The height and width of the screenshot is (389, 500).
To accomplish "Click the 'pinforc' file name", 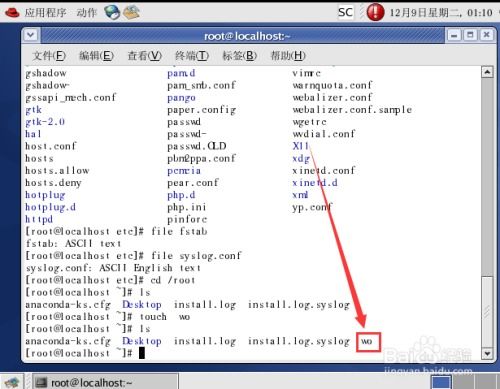I will pyautogui.click(x=187, y=219).
